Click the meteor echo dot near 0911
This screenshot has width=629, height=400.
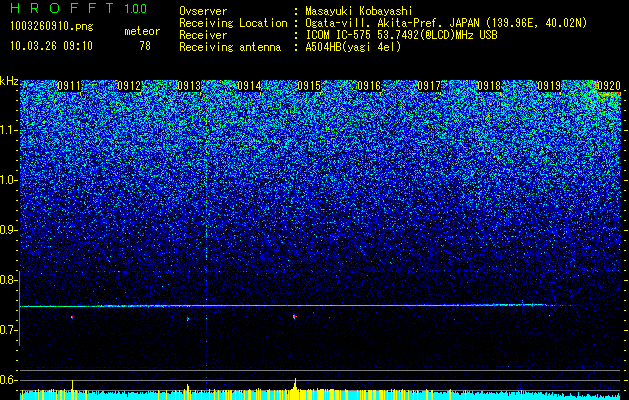point(72,317)
